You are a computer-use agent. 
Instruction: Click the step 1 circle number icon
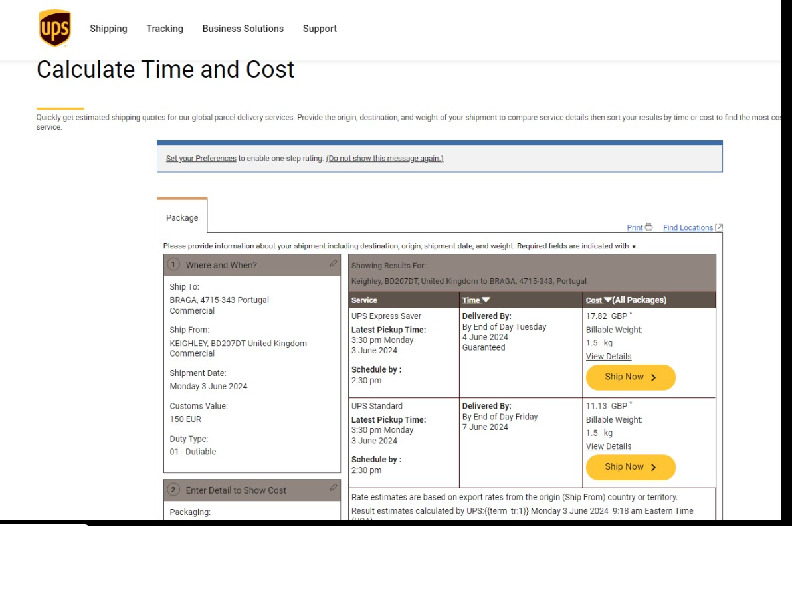(x=173, y=265)
